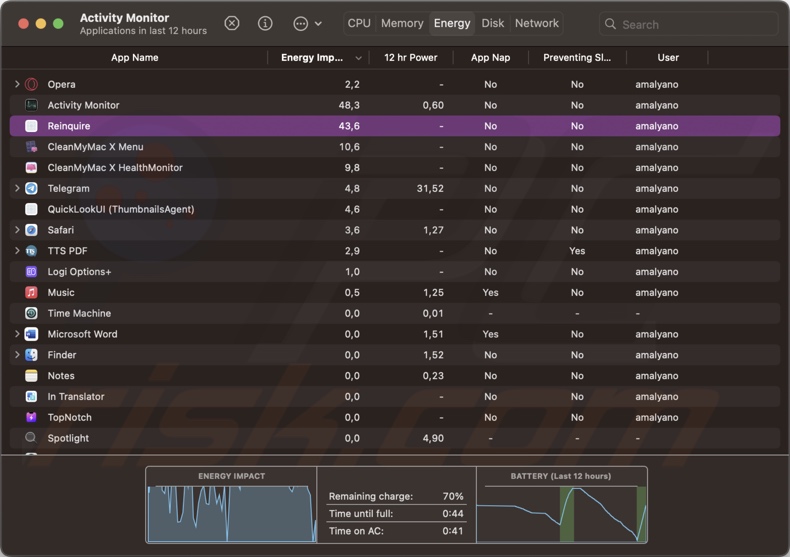Expand the Opera process group
Viewport: 790px width, 557px height.
[x=17, y=84]
